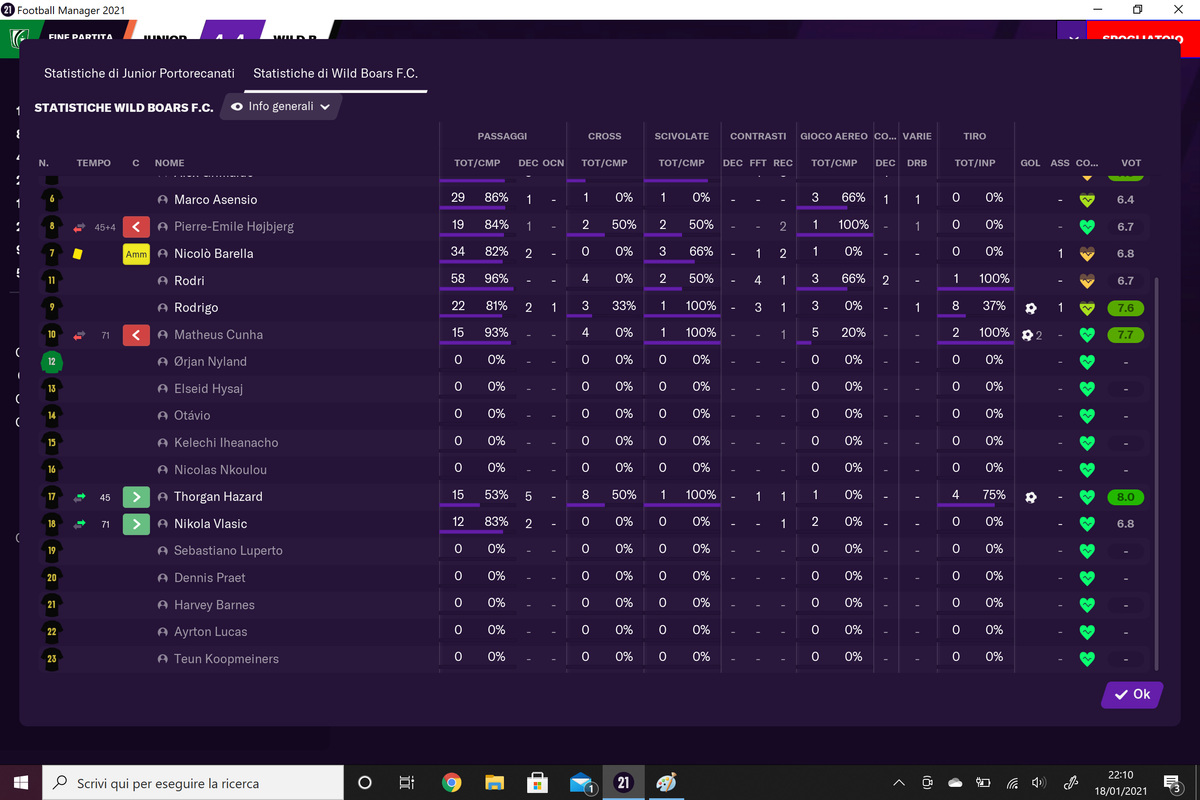The width and height of the screenshot is (1200, 800).
Task: Click the Windows search box
Action: [x=192, y=783]
